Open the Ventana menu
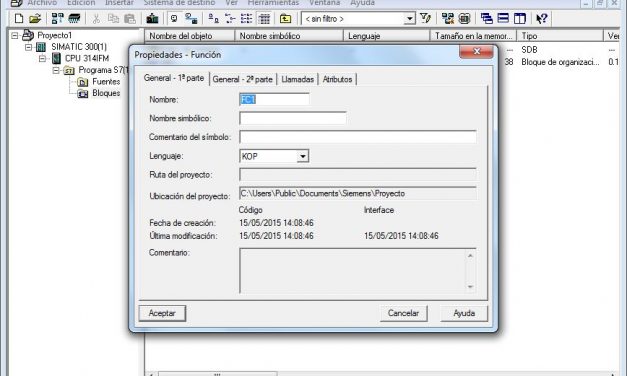Screen dimensions: 627x376 [x=324, y=3]
